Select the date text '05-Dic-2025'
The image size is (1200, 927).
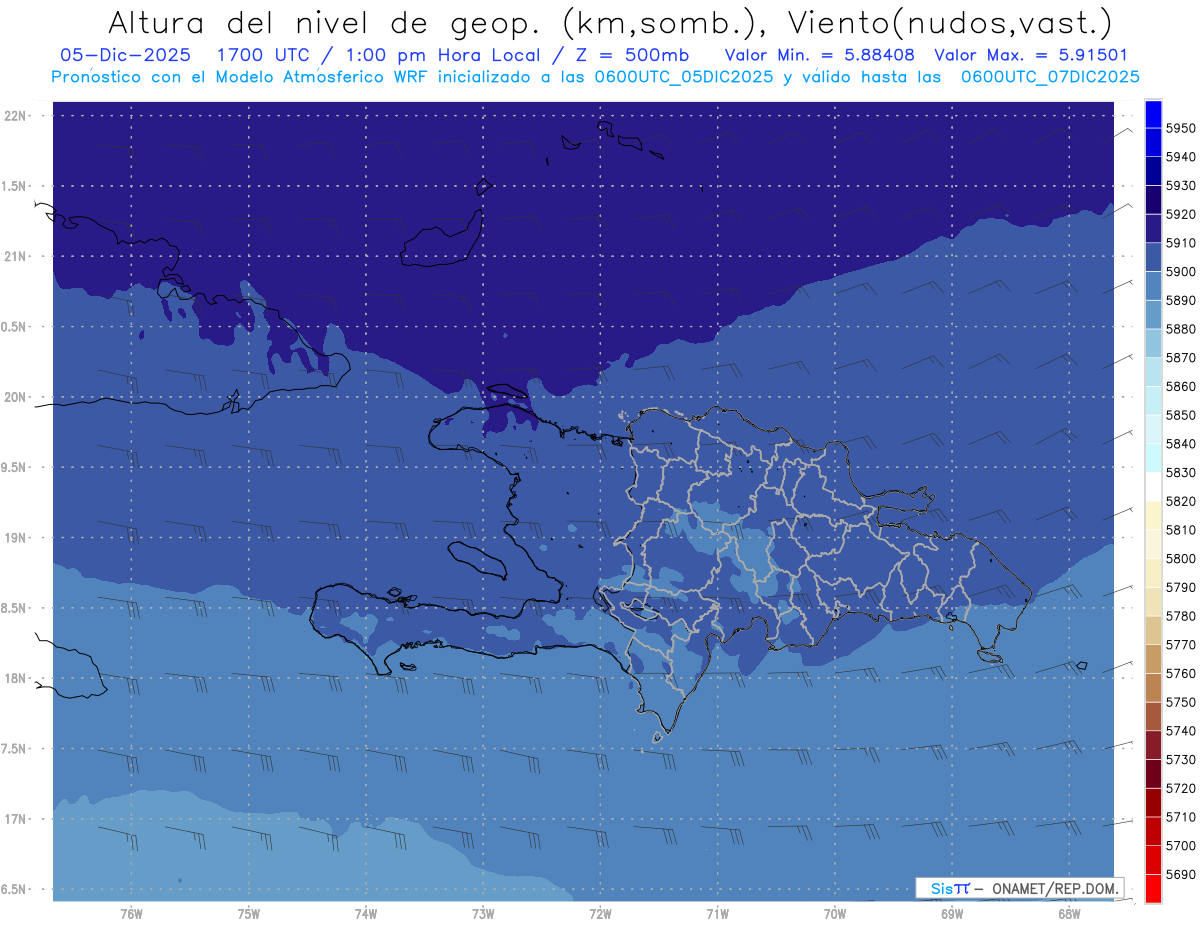tap(126, 56)
